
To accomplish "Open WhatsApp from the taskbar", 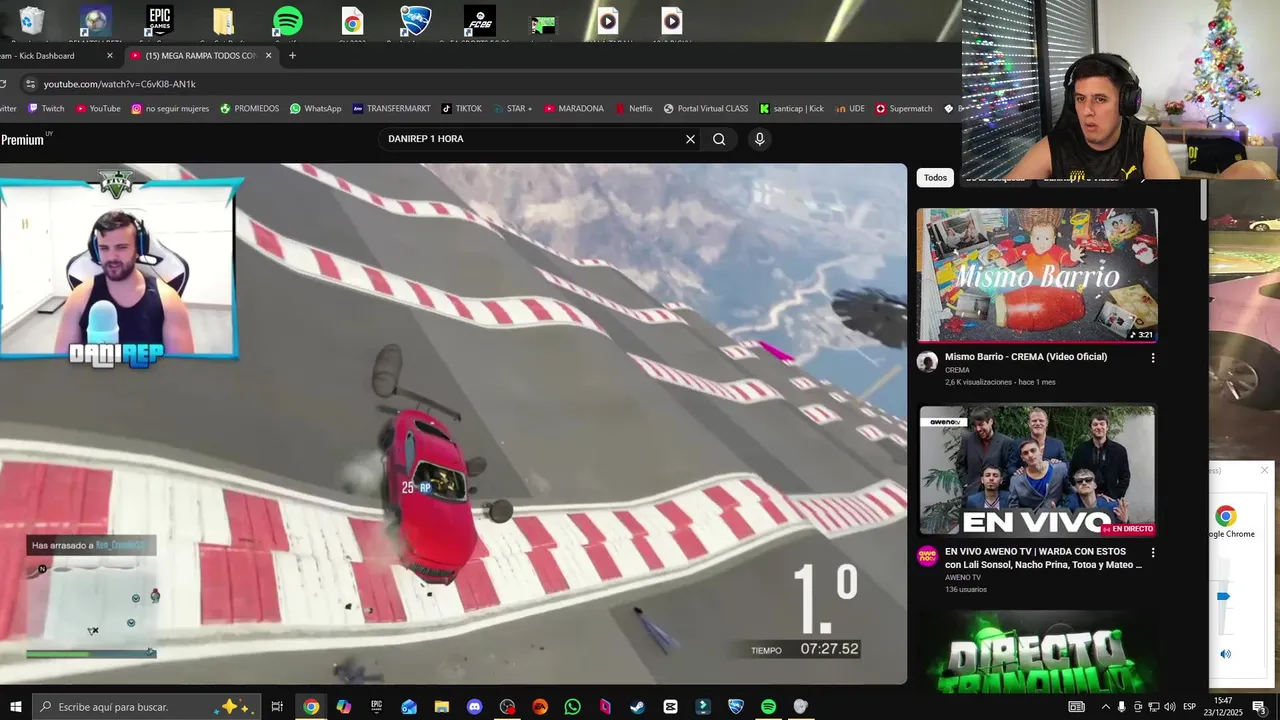I will click(572, 707).
